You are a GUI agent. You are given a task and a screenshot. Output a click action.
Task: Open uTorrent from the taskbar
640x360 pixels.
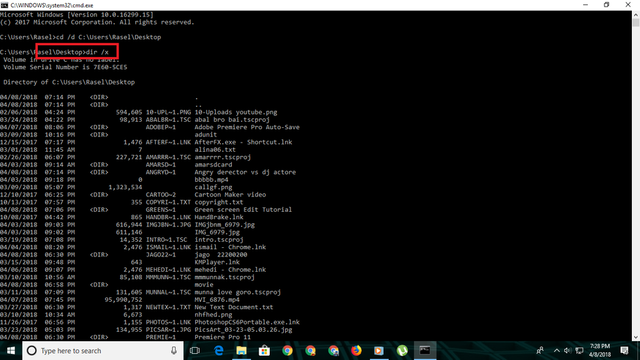click(x=402, y=351)
